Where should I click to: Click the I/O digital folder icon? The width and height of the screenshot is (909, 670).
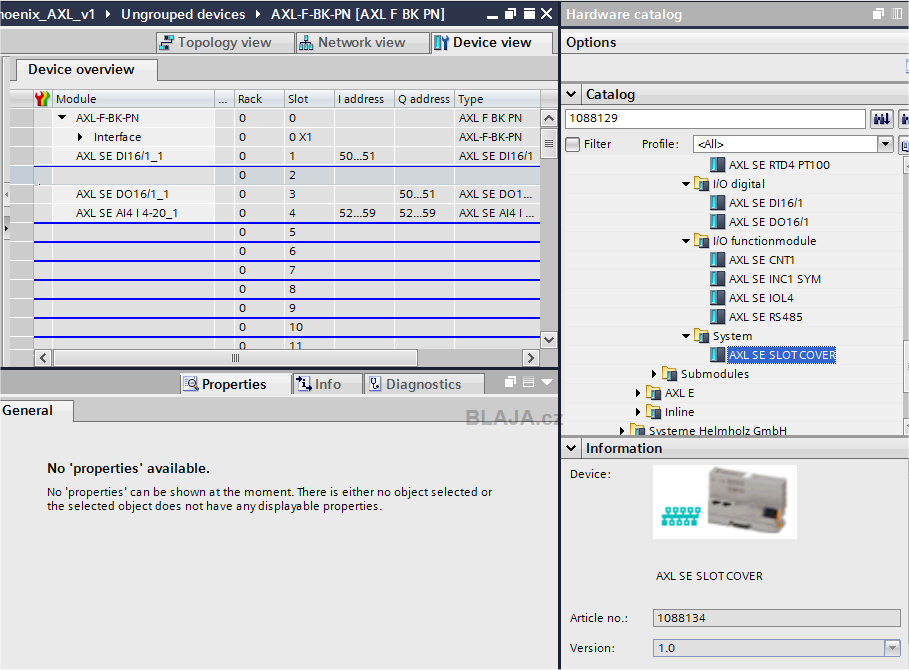click(701, 184)
